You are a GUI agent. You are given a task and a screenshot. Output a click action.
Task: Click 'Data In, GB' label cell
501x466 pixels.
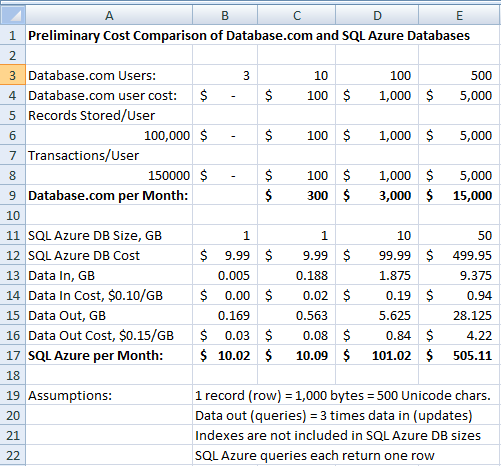tap(109, 275)
